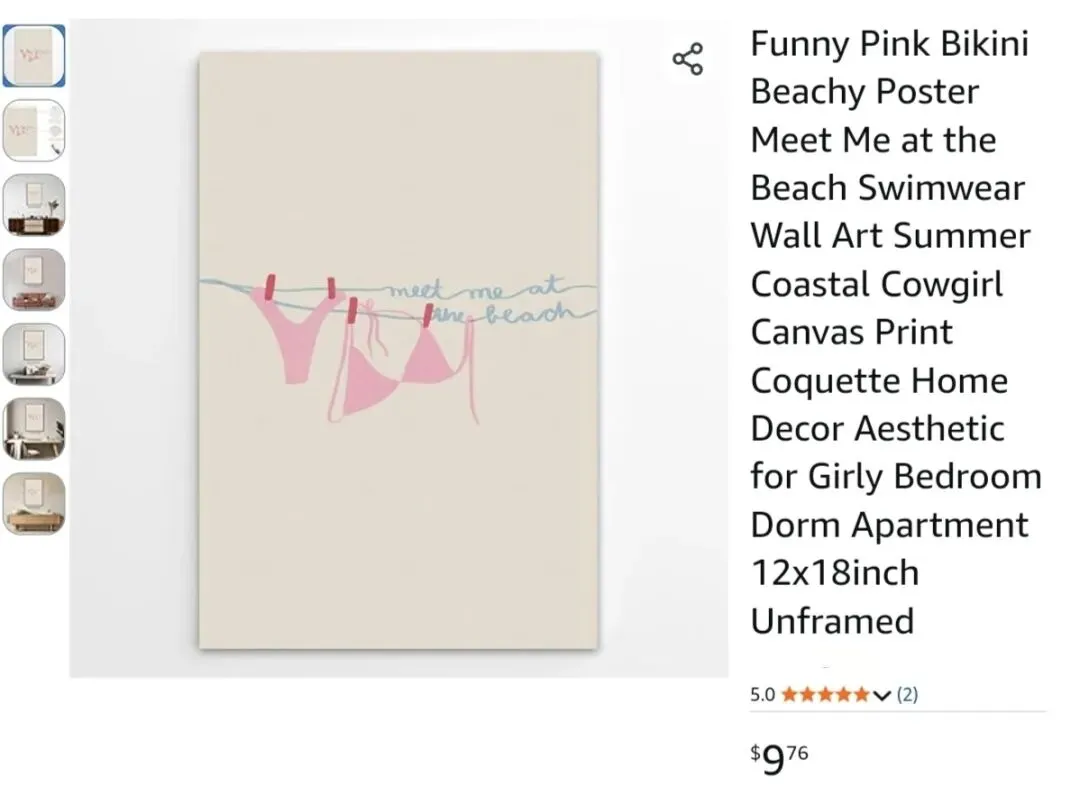Click the five orange rating stars

tap(825, 695)
